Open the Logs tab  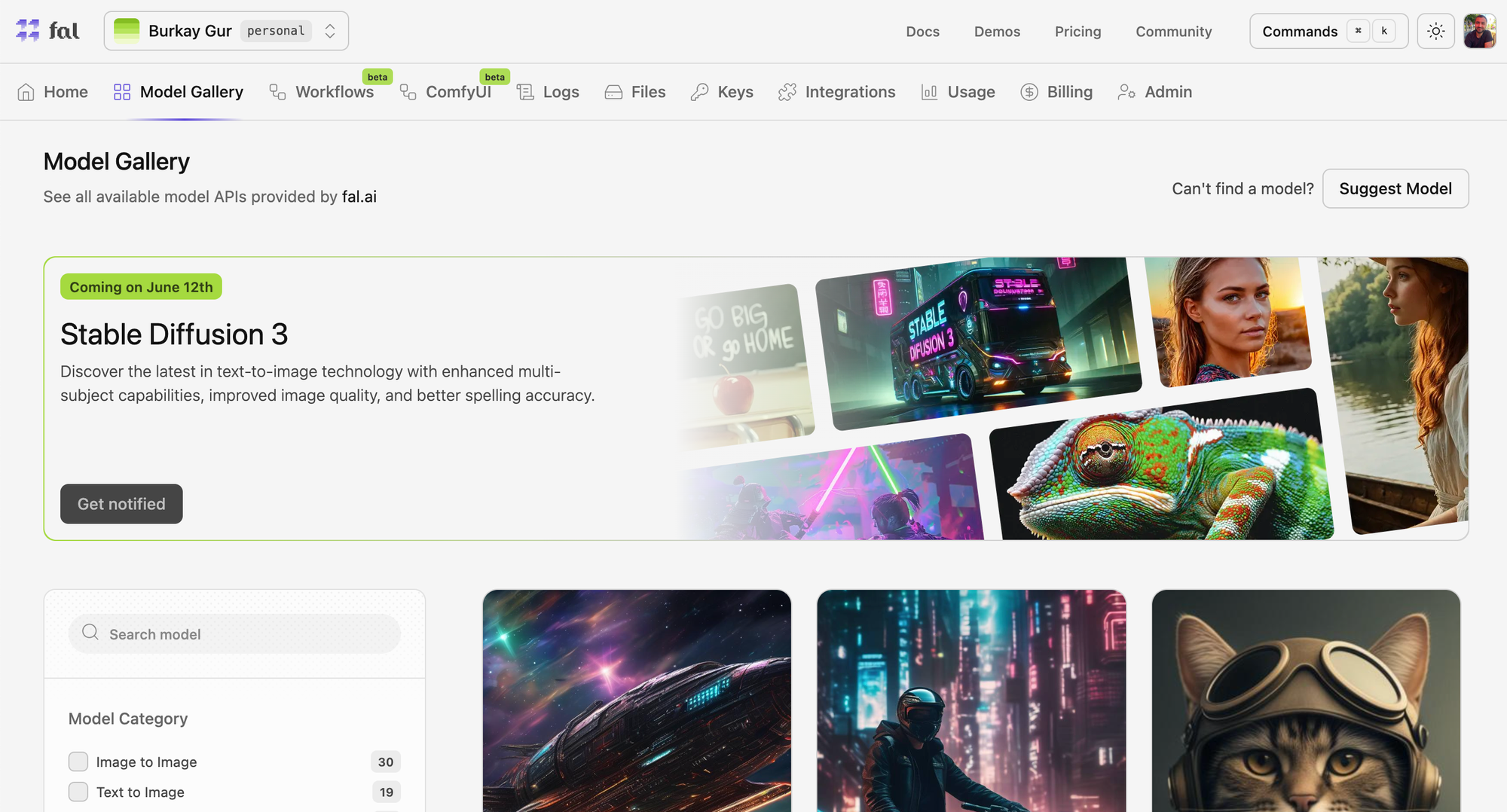pos(548,92)
